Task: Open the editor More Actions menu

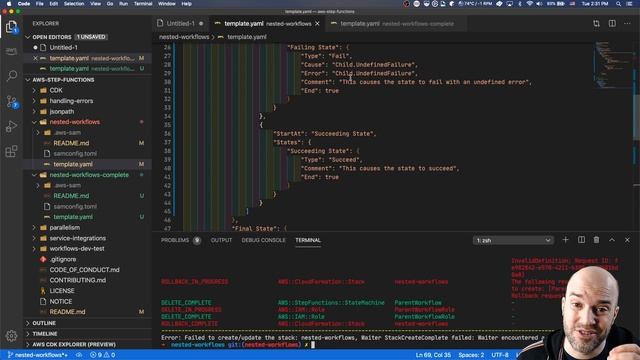Action: 627,24
